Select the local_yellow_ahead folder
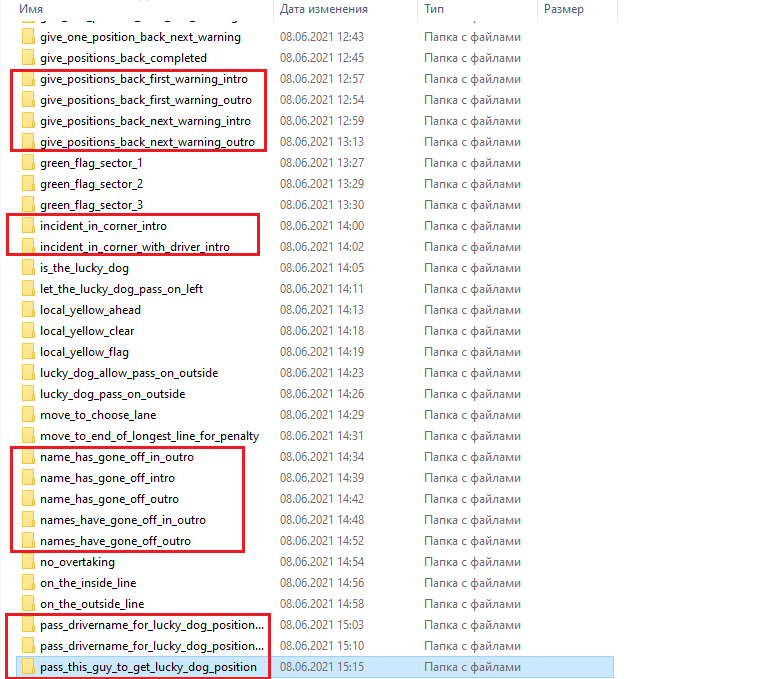Screen dimensions: 764x679 point(90,310)
